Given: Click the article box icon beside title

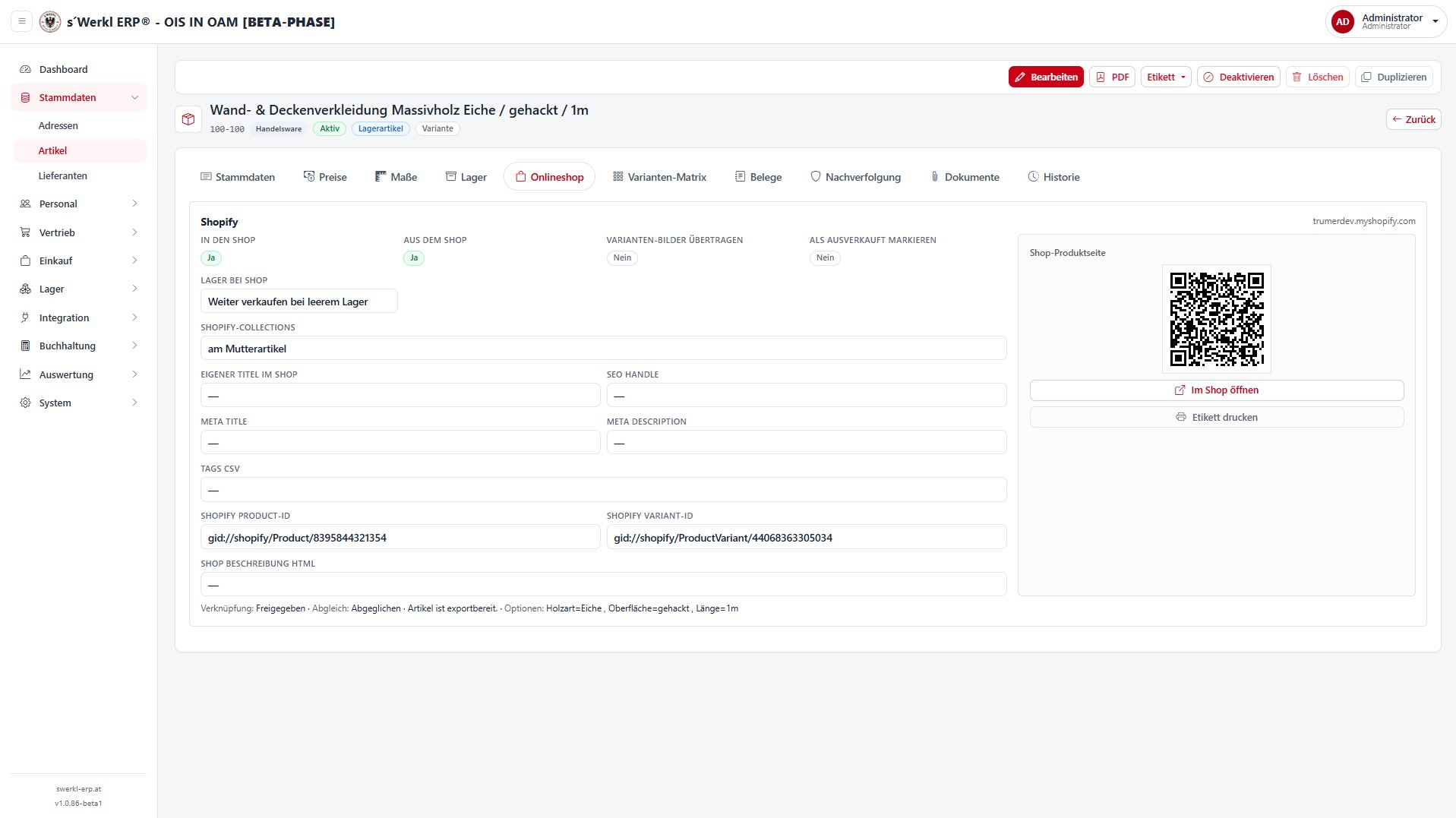Looking at the screenshot, I should tap(188, 119).
